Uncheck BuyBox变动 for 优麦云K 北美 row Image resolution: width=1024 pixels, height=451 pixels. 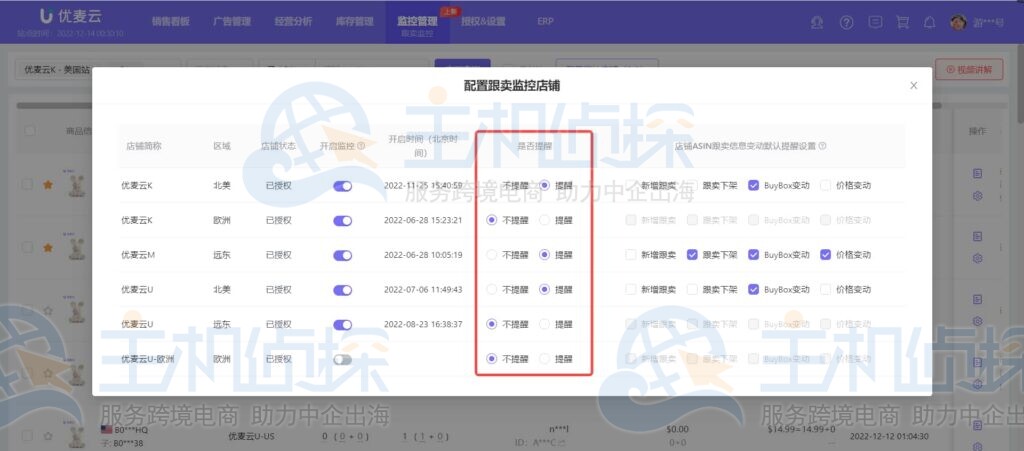pos(754,185)
